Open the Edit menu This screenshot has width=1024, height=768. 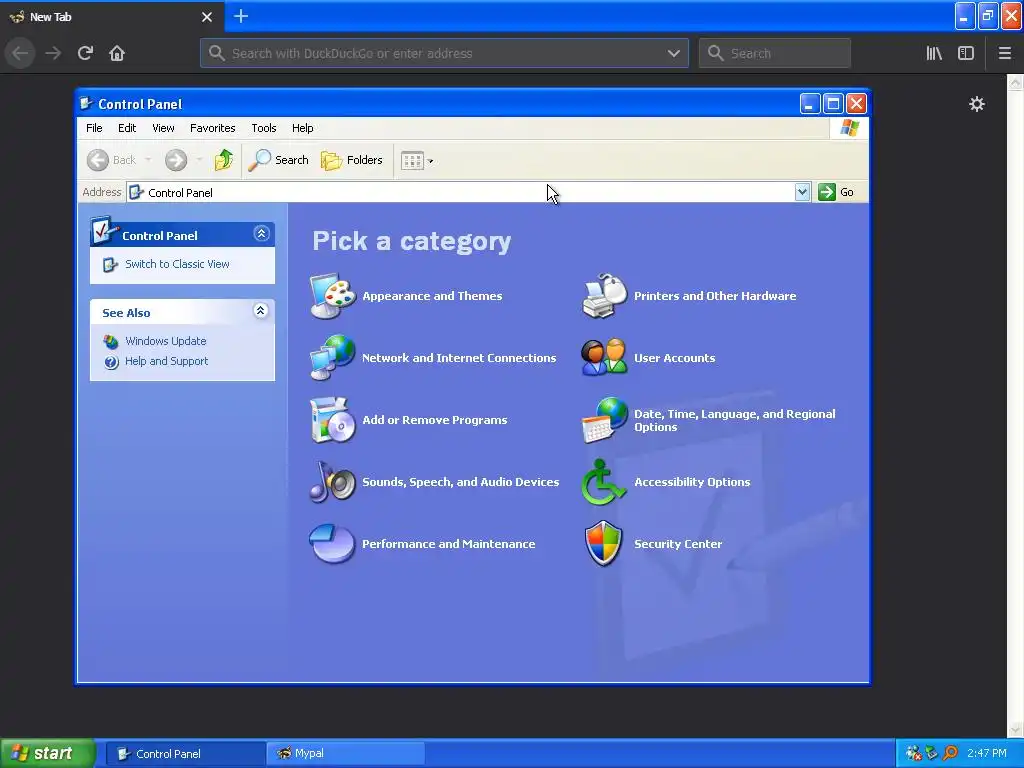[x=127, y=128]
